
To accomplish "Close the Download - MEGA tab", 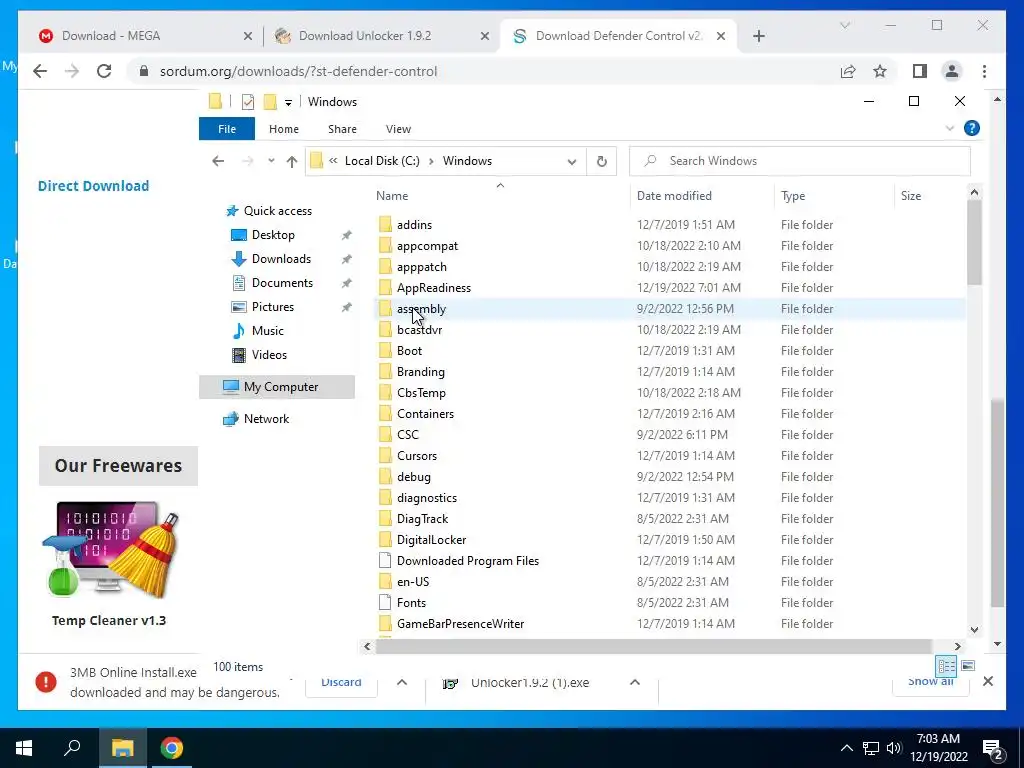I will pos(248,37).
